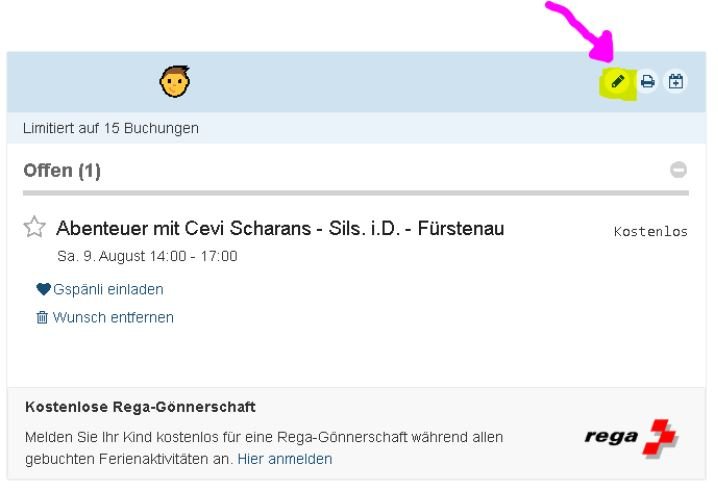Click the magenta arrow annotation
Viewport: 718px width, 489px height.
(582, 31)
